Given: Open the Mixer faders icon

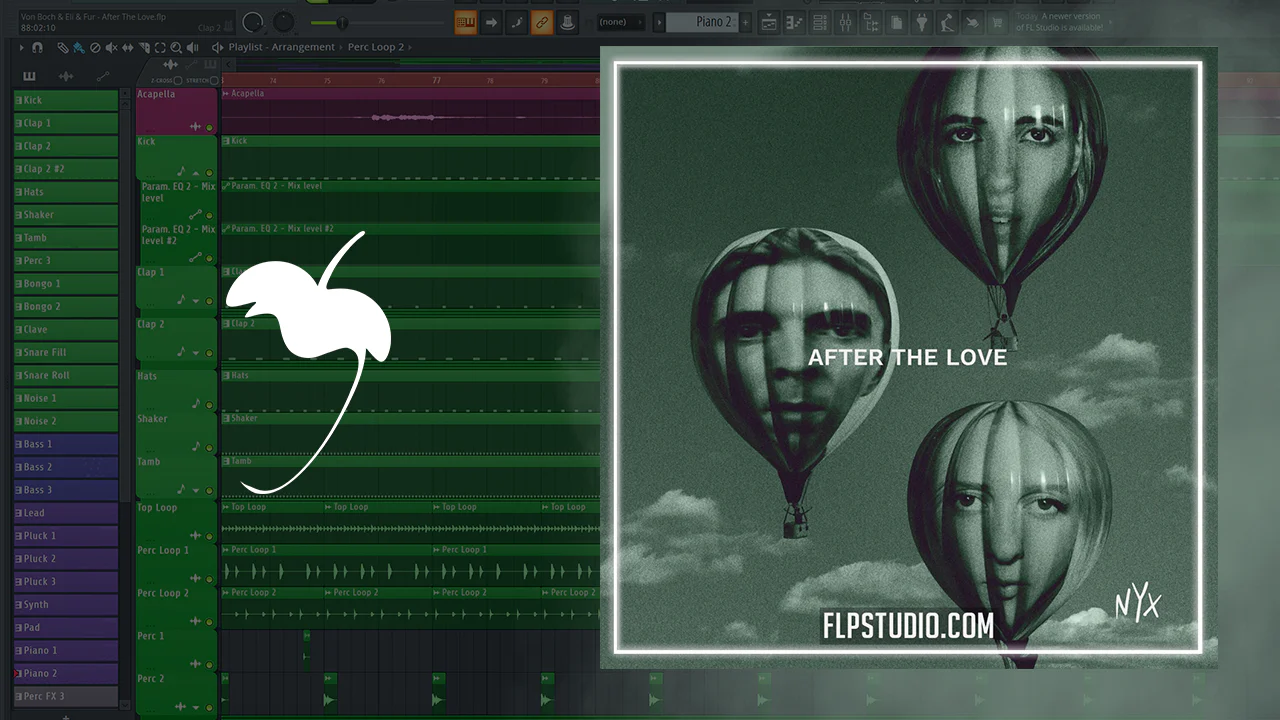Looking at the screenshot, I should [x=845, y=22].
